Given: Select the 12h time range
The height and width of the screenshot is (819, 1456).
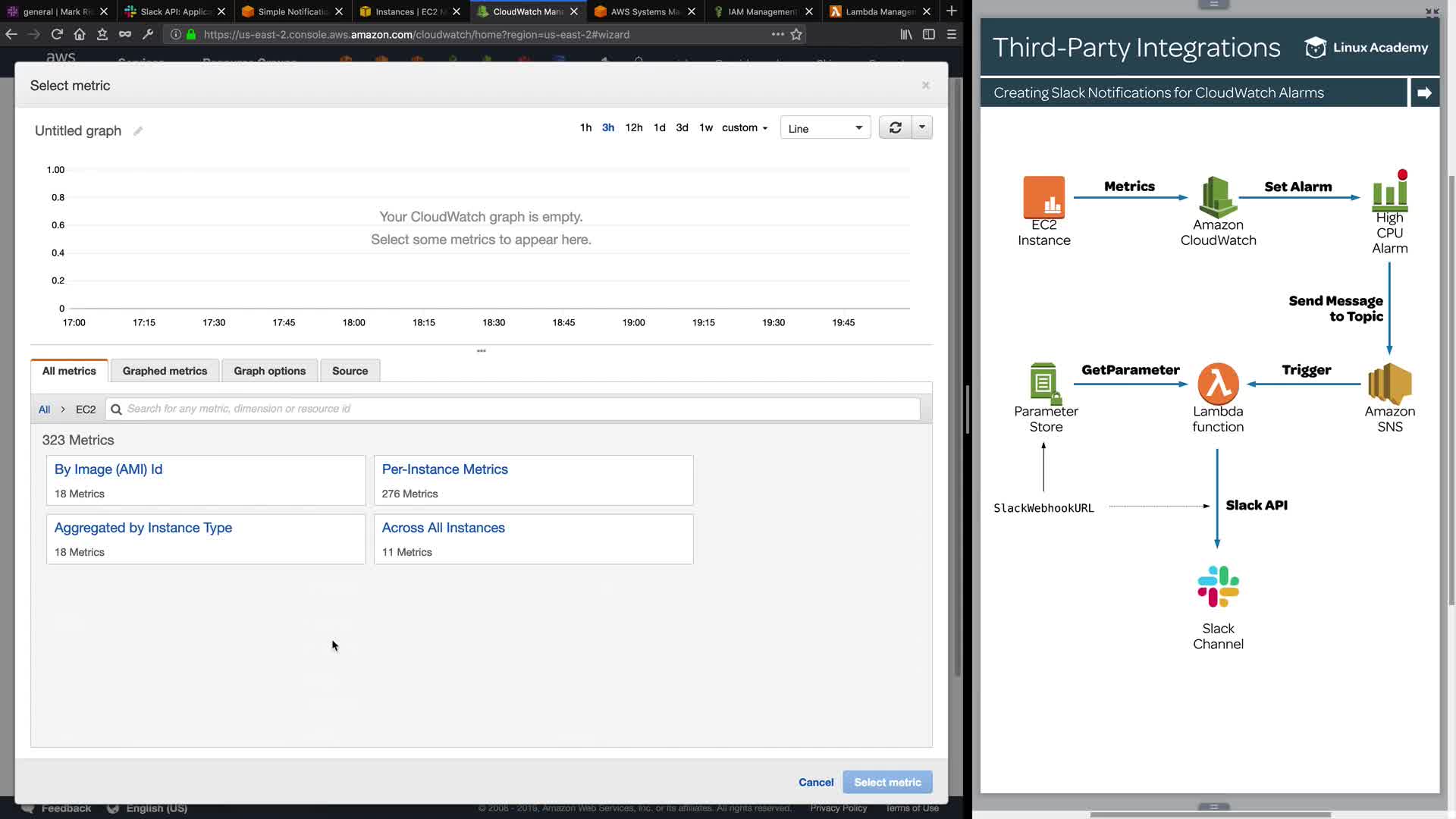Looking at the screenshot, I should point(633,127).
